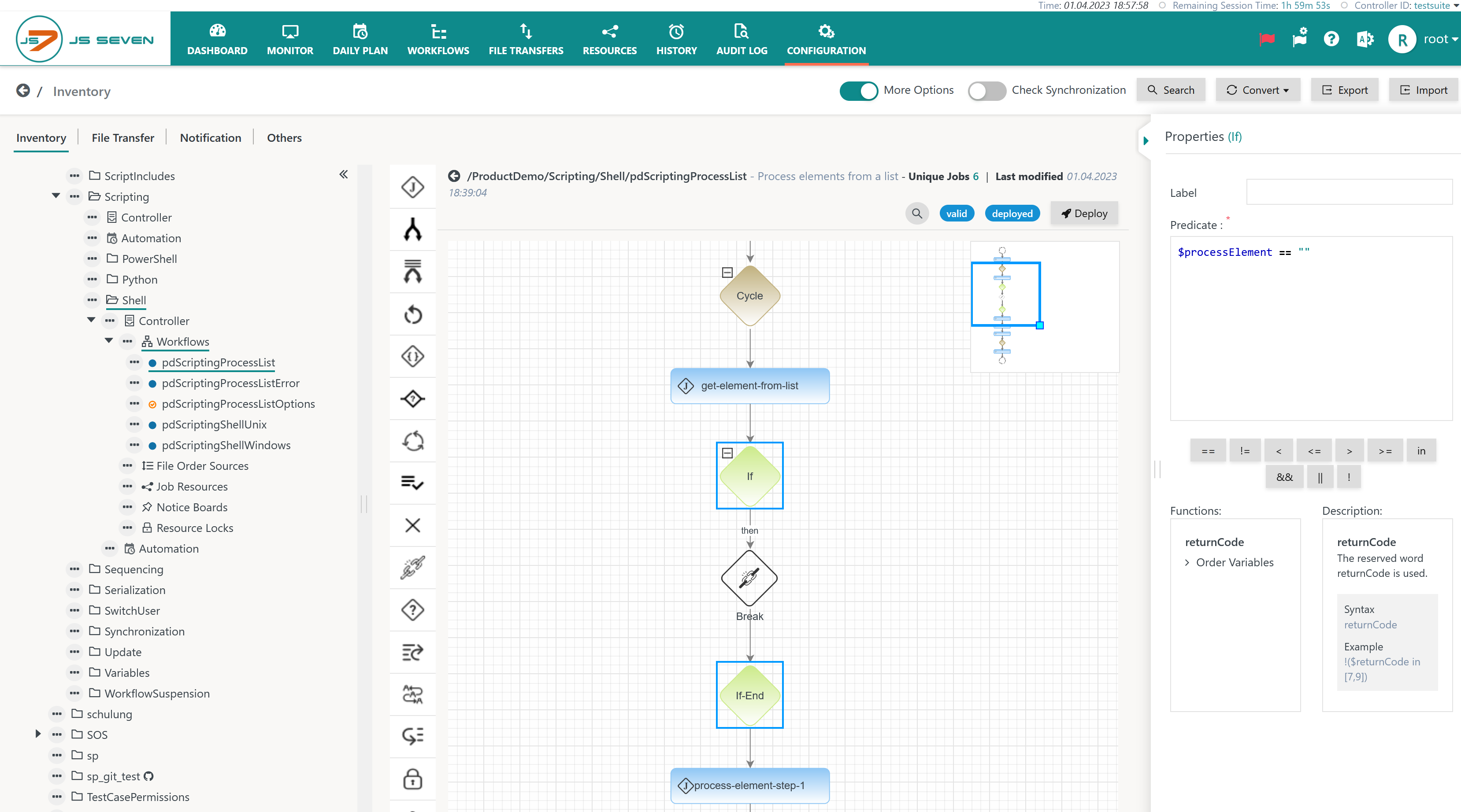
Task: Toggle the More Options switch
Action: tap(858, 91)
